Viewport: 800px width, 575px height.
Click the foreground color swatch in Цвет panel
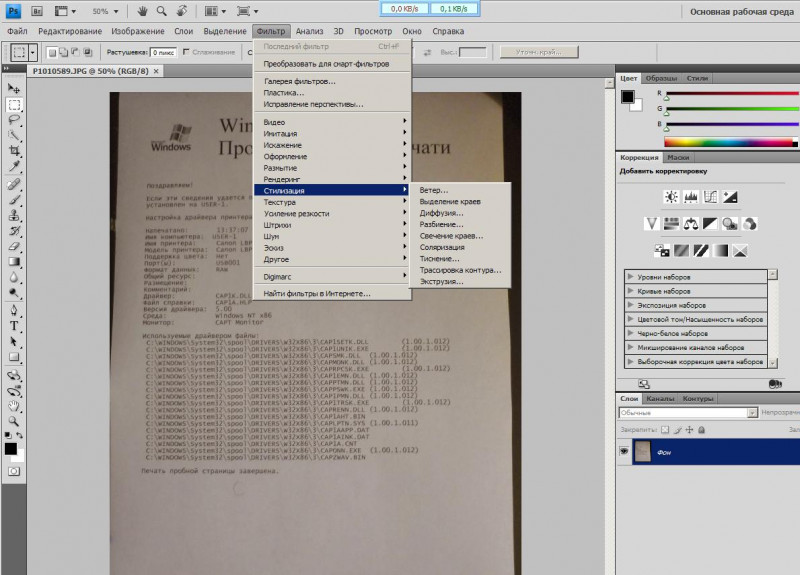pos(628,96)
